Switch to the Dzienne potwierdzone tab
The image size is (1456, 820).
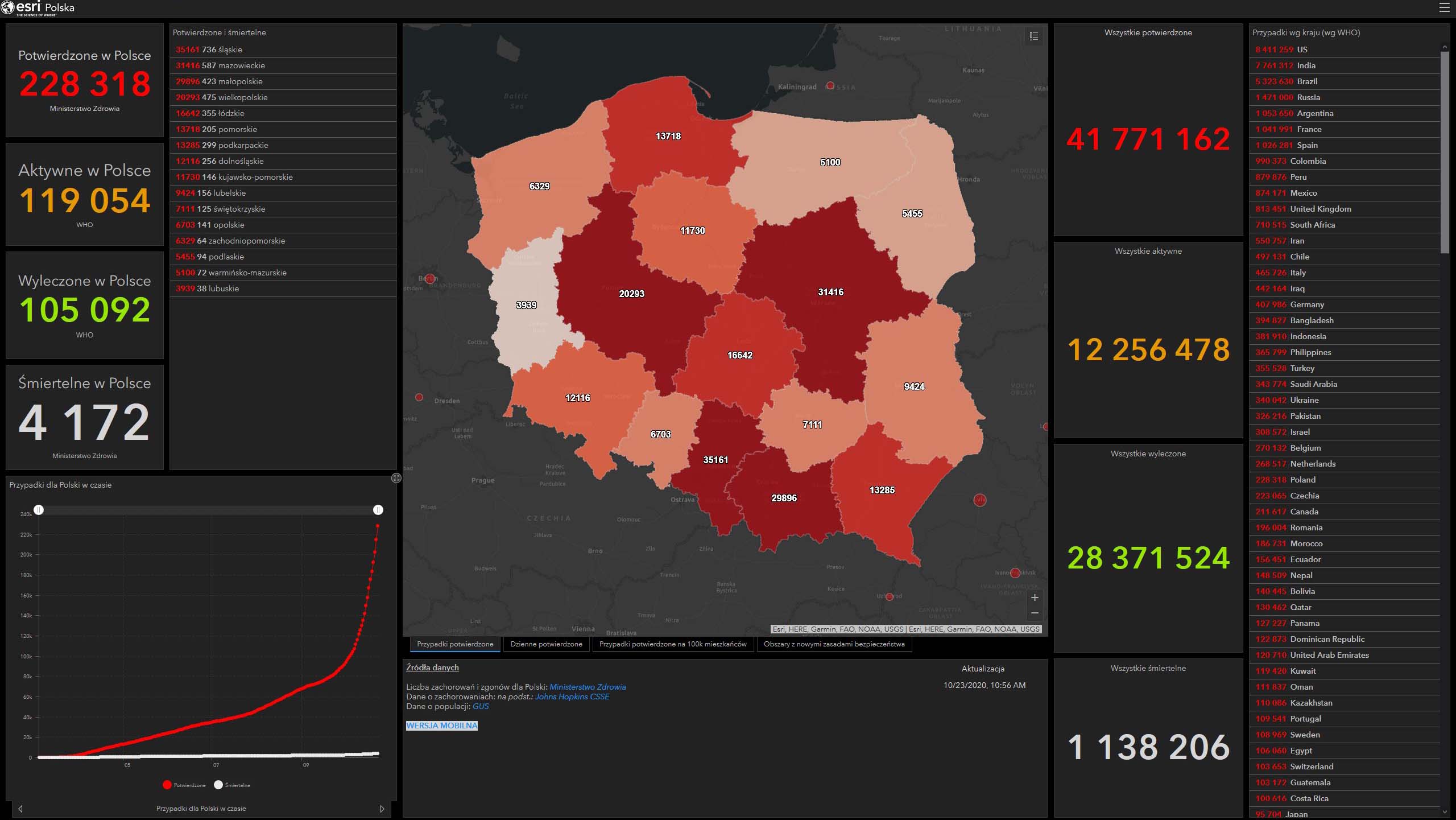click(546, 644)
